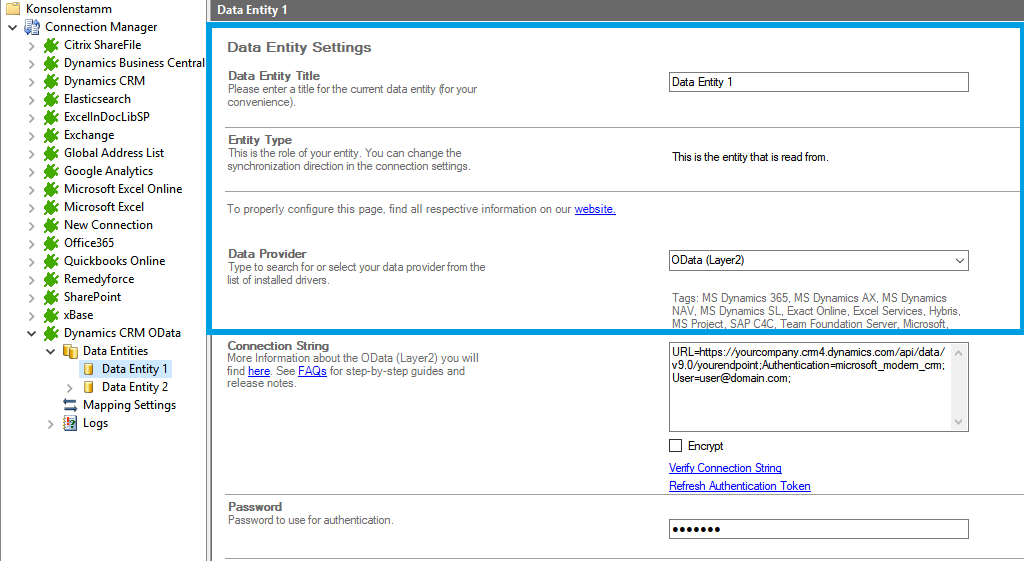Open the website link for configuration info
The image size is (1024, 561).
595,209
